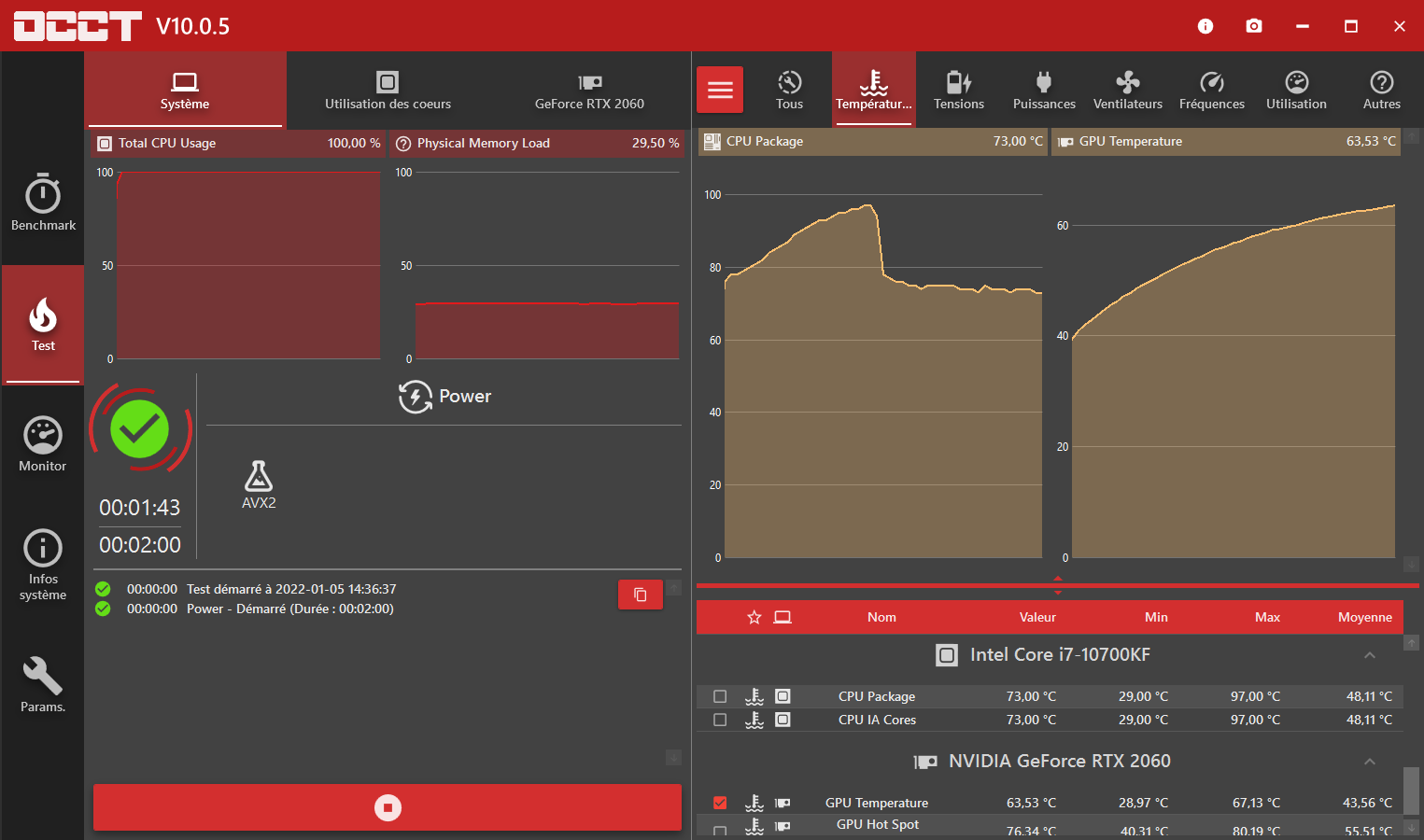This screenshot has width=1424, height=840.
Task: Click the graphics card icon in GPU Temperature row
Action: pyautogui.click(x=783, y=803)
